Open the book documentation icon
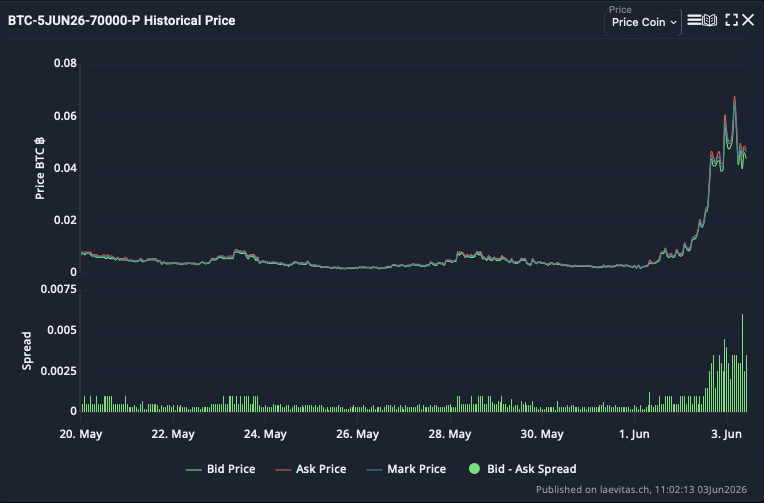This screenshot has width=764, height=503. [709, 20]
